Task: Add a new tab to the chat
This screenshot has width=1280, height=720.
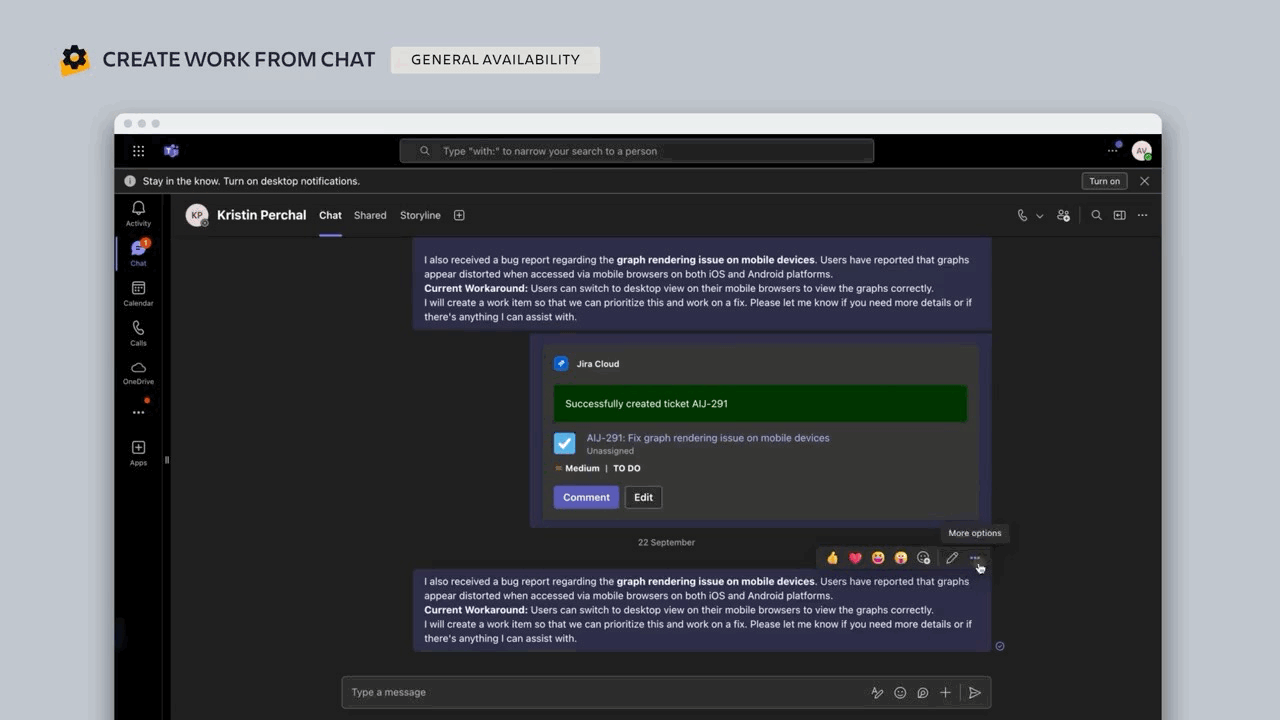Action: 459,215
